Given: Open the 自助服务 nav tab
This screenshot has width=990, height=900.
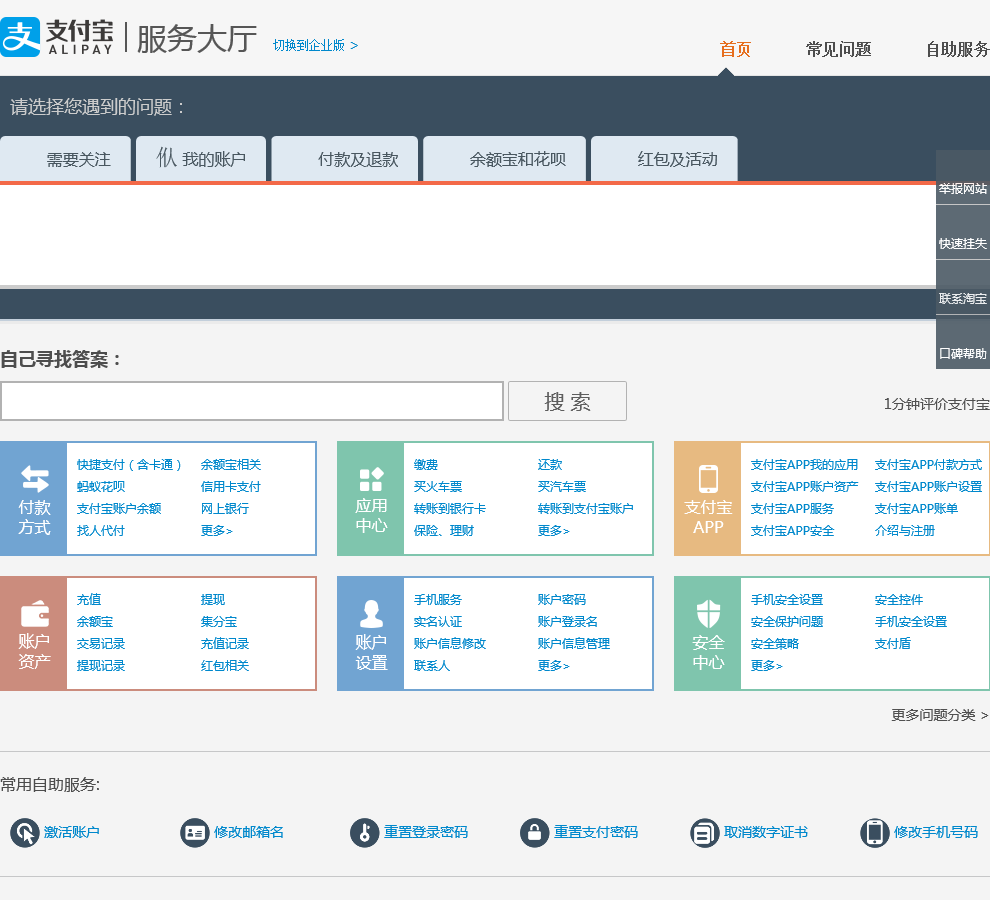Looking at the screenshot, I should (958, 49).
